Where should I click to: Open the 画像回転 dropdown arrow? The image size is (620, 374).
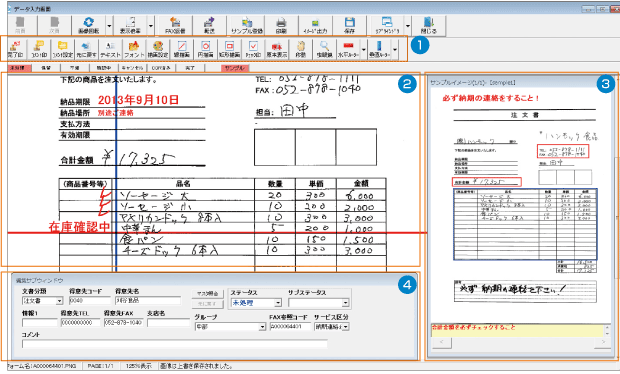(x=110, y=26)
